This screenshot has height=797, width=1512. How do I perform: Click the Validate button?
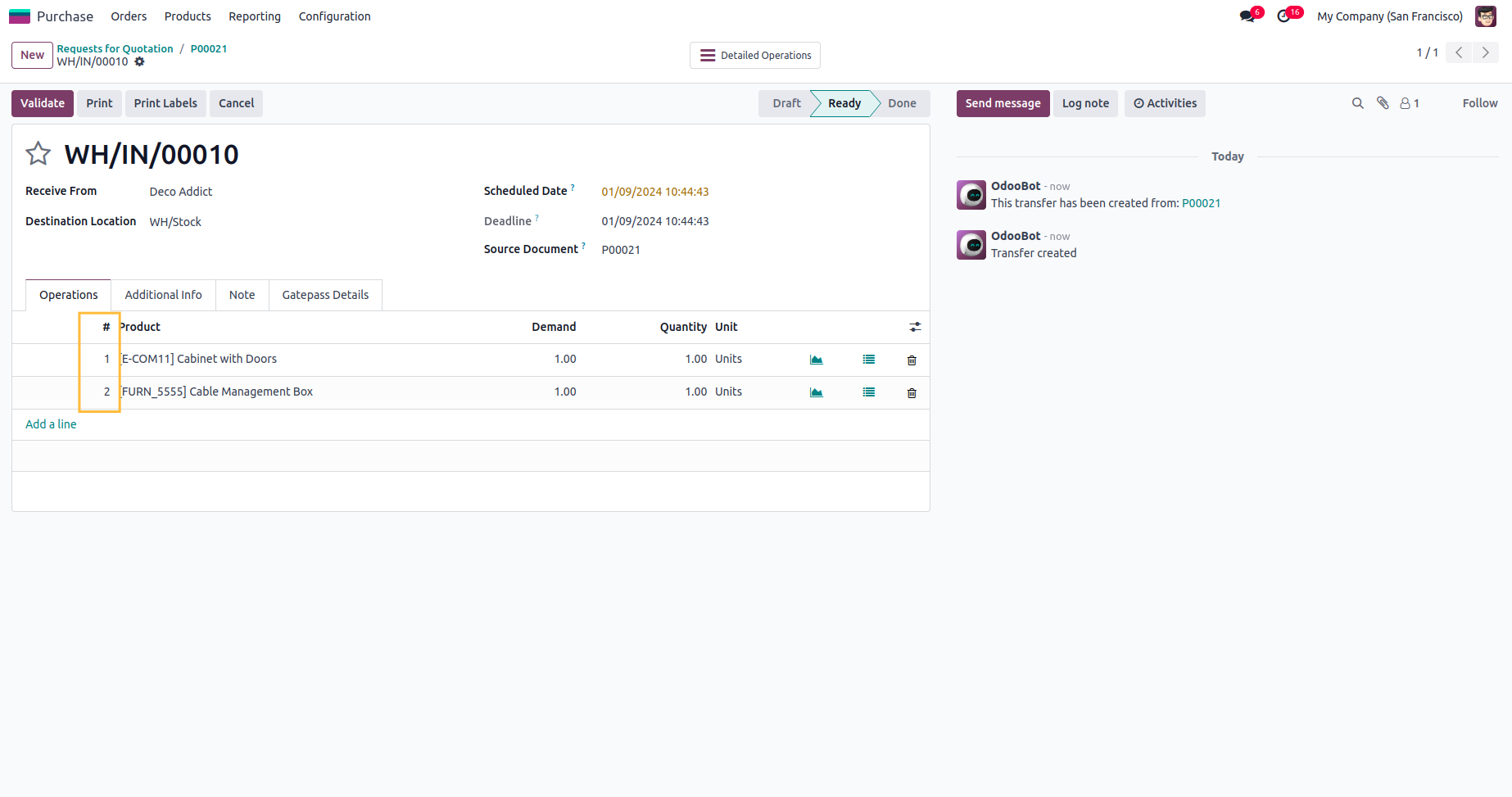(43, 103)
